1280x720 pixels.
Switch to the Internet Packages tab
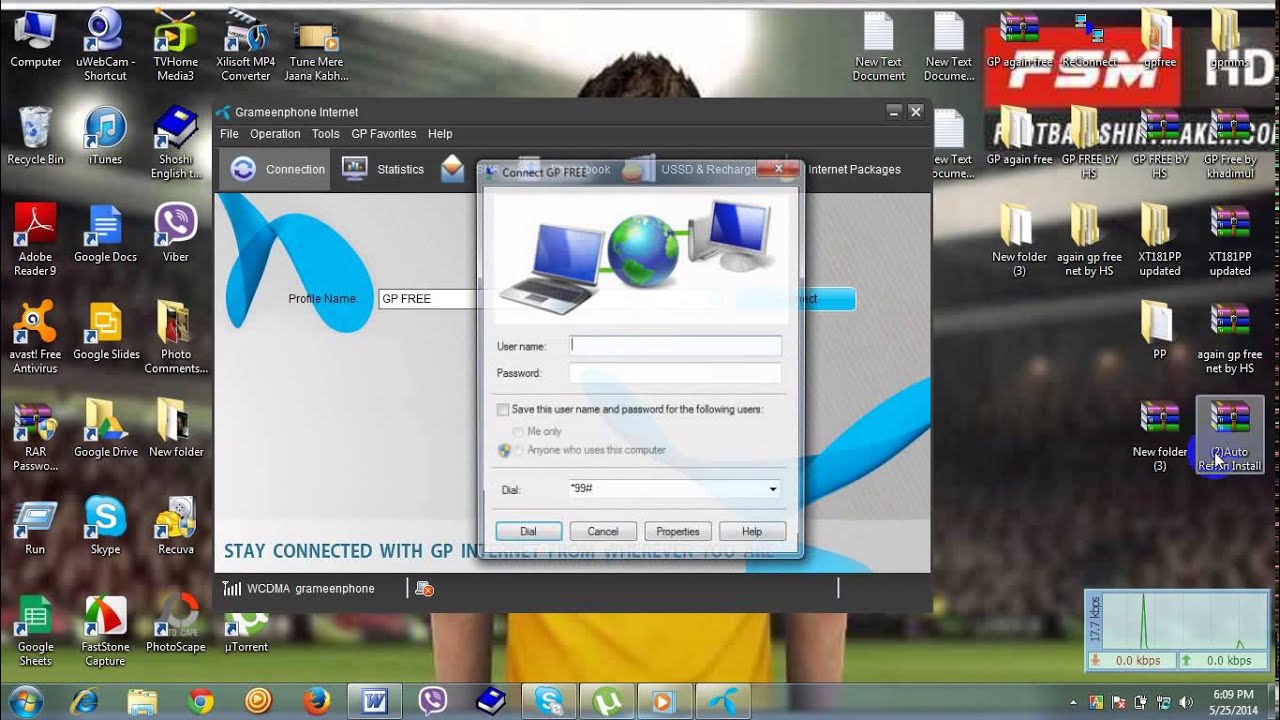[x=854, y=170]
